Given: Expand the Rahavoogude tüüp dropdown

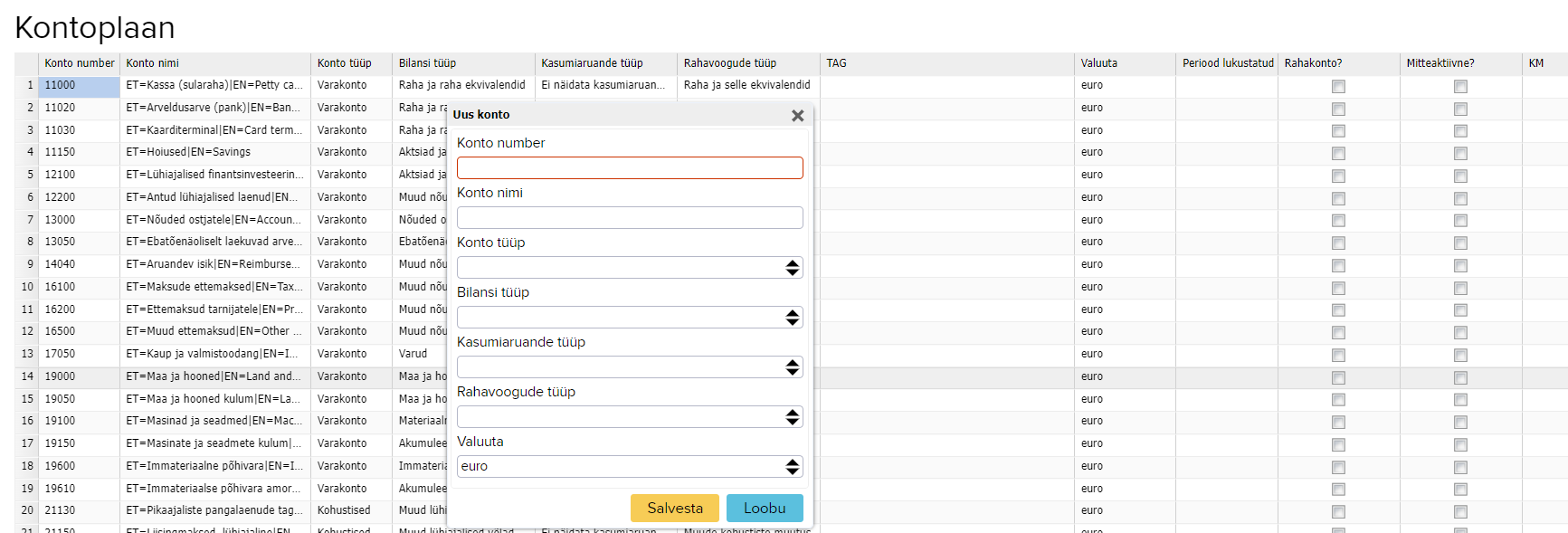Looking at the screenshot, I should [x=630, y=417].
